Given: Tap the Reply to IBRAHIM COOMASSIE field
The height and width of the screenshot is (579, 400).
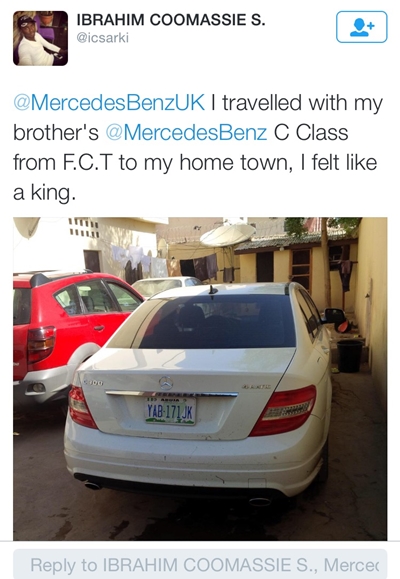Looking at the screenshot, I should point(200,564).
